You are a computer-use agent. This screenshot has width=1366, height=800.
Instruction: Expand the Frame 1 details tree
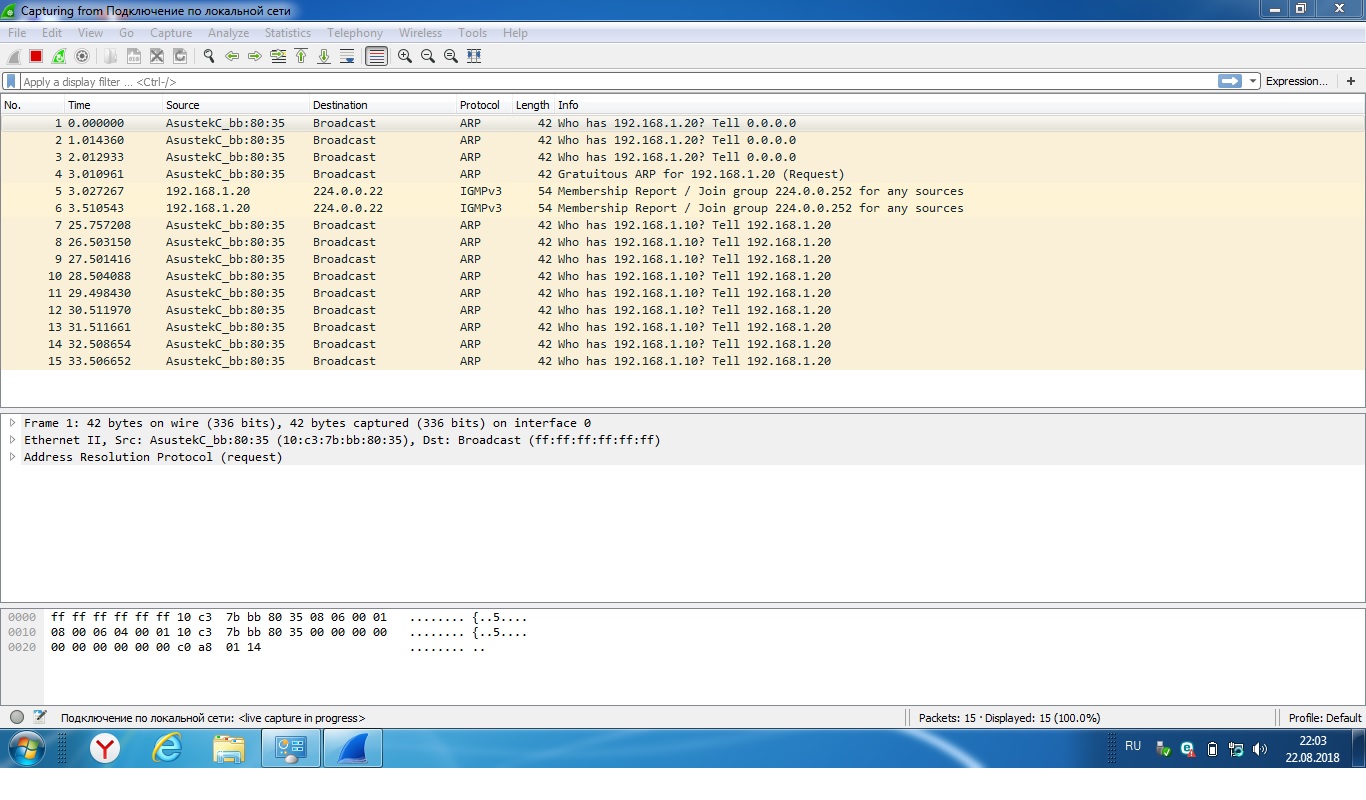12,423
